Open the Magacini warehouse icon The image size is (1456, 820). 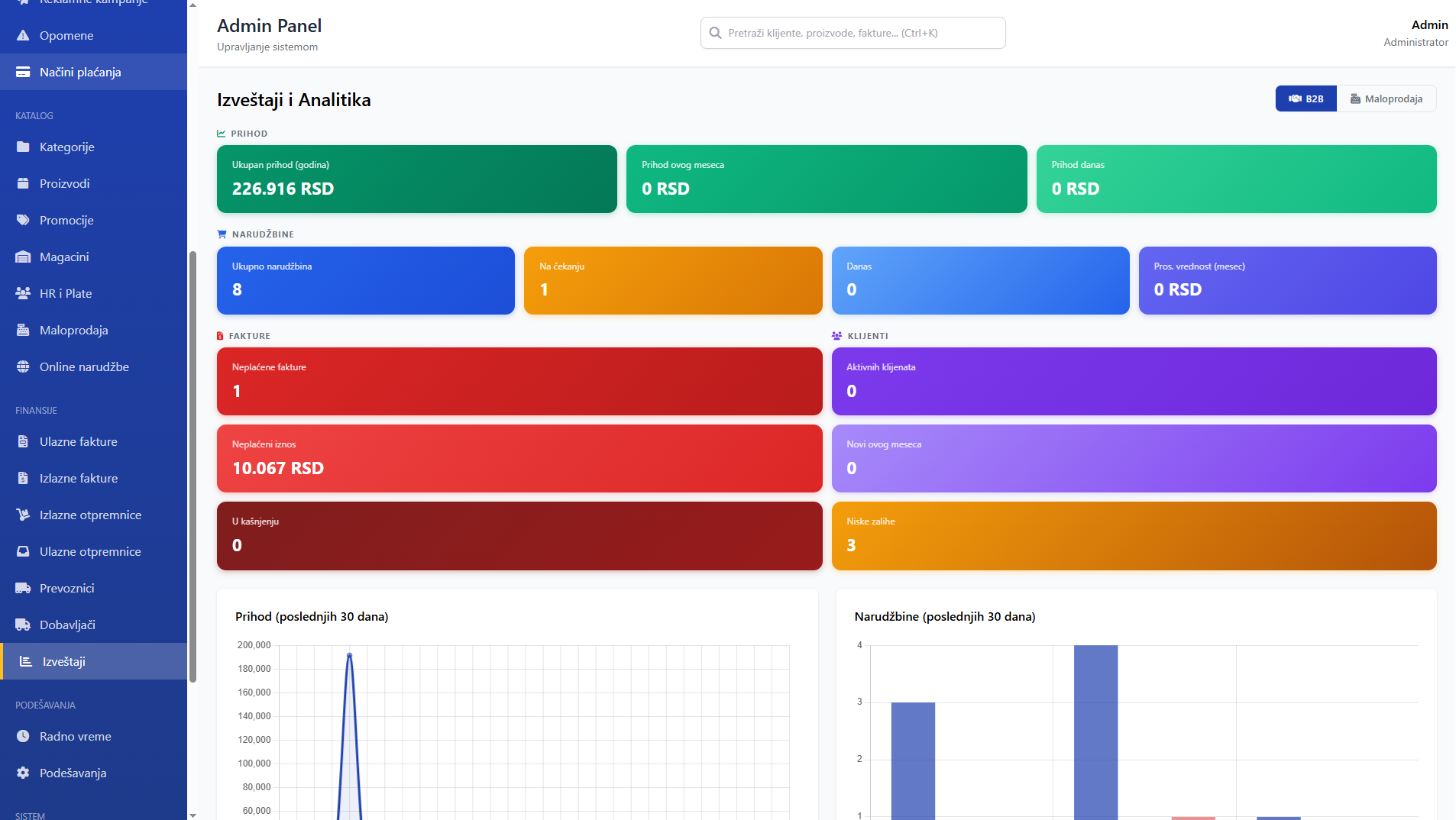tap(23, 257)
